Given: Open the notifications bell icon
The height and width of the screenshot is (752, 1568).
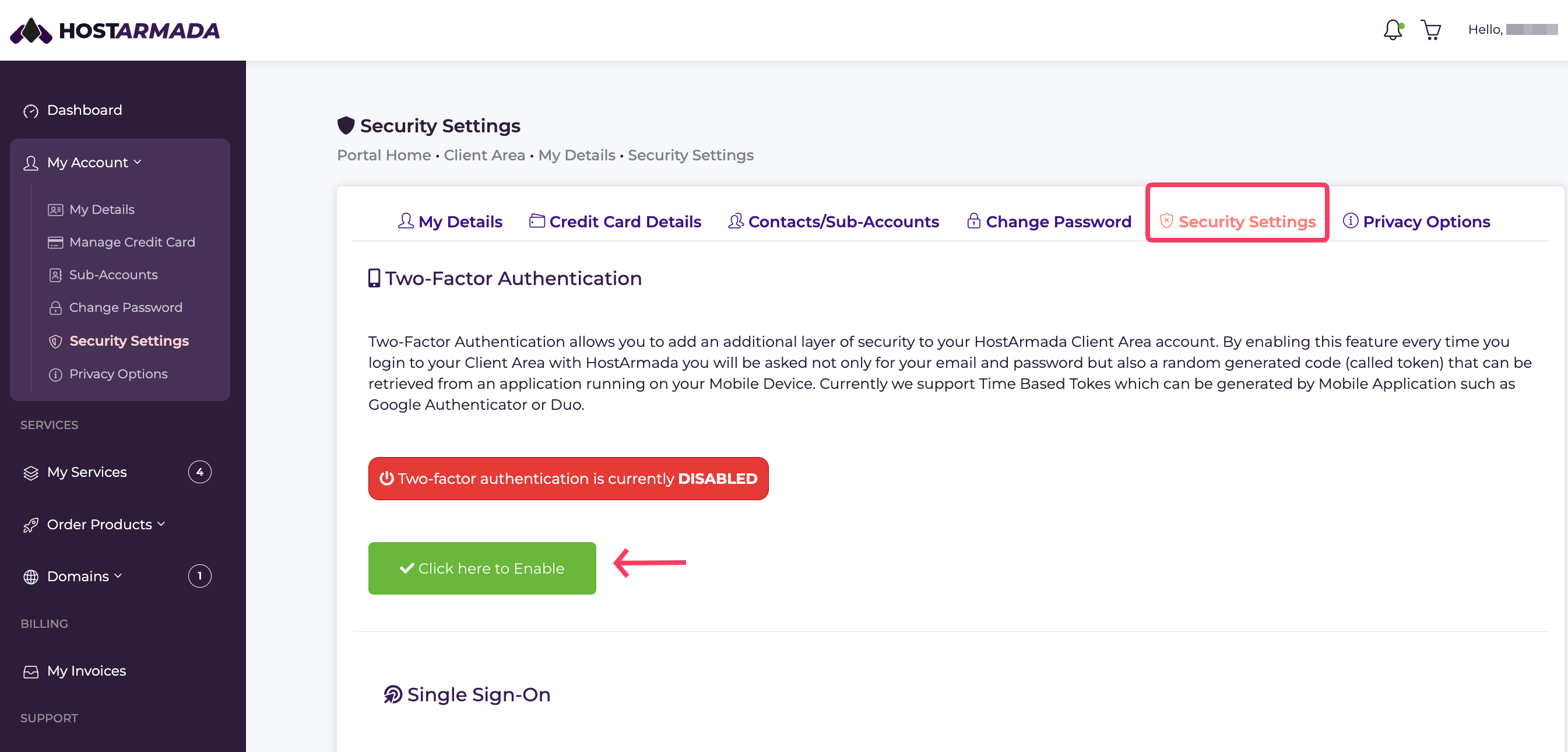Looking at the screenshot, I should click(1393, 29).
